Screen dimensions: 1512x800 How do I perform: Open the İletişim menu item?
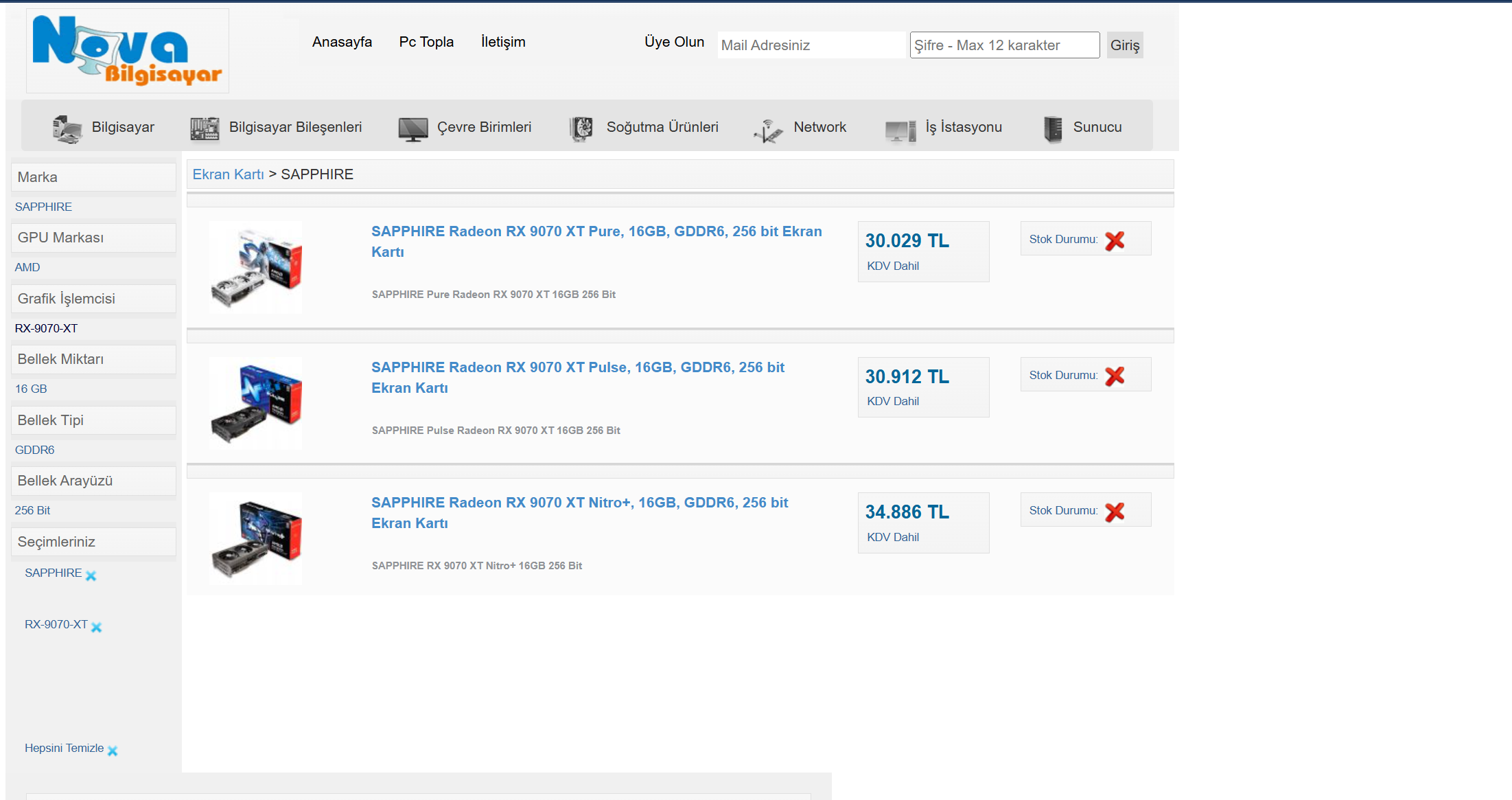tap(503, 42)
